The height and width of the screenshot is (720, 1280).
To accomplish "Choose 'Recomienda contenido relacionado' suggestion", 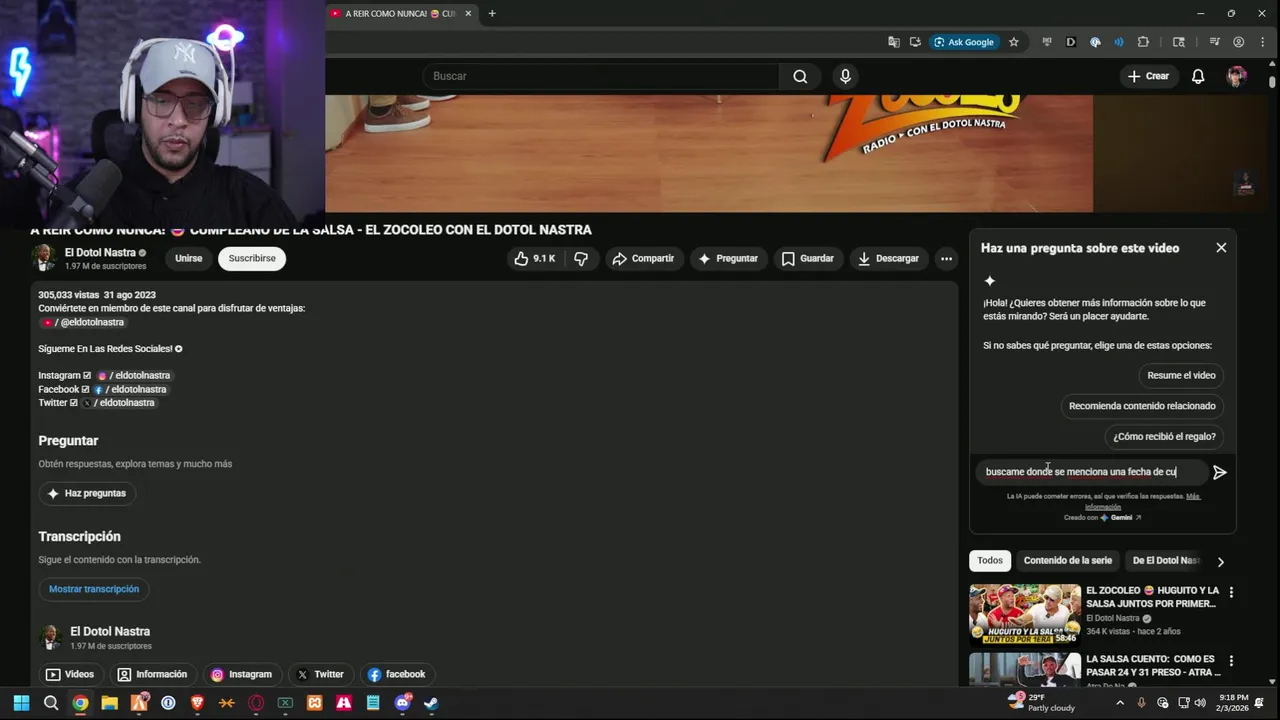I will point(1142,406).
